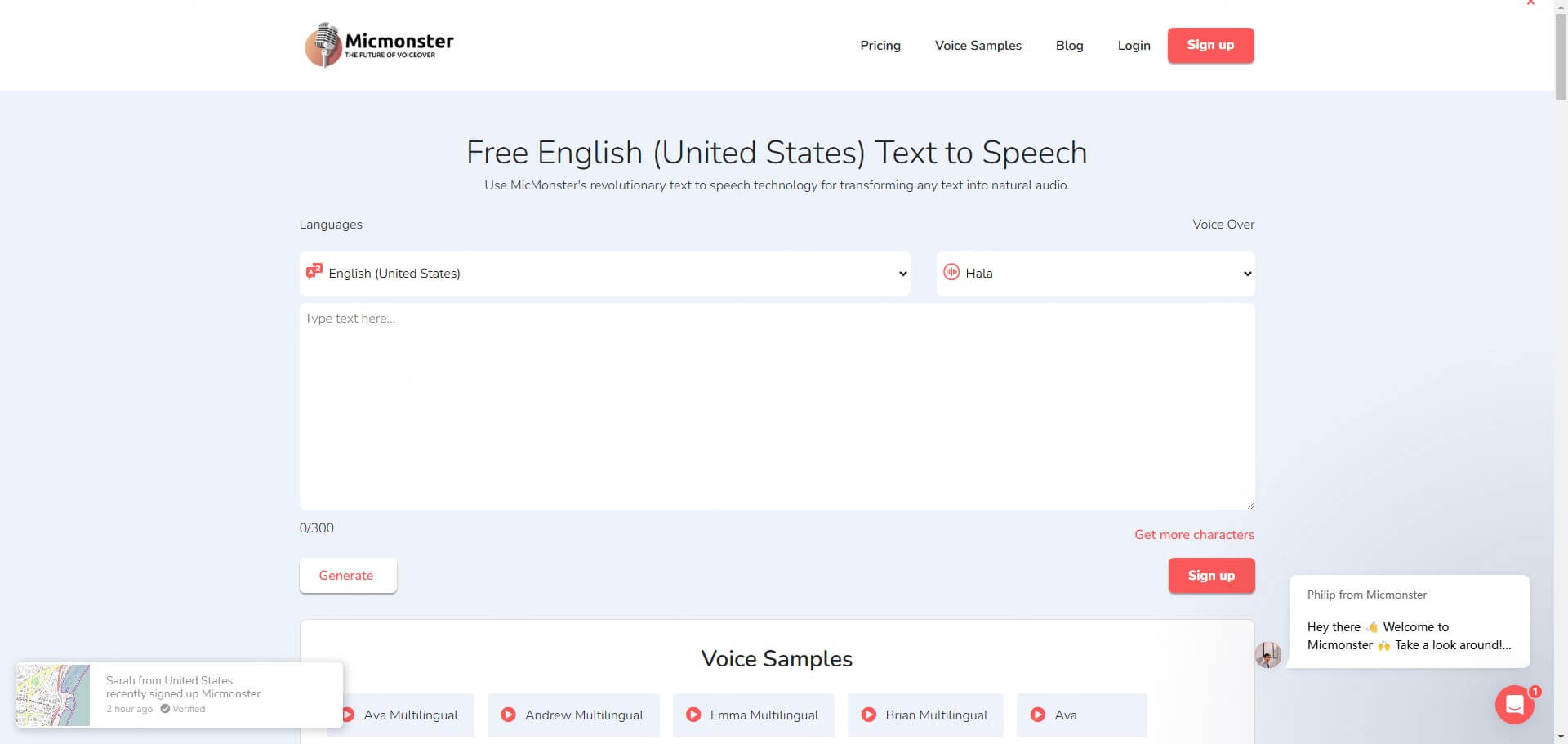The height and width of the screenshot is (744, 1568).
Task: Play the Ava voice sample
Action: 1038,715
